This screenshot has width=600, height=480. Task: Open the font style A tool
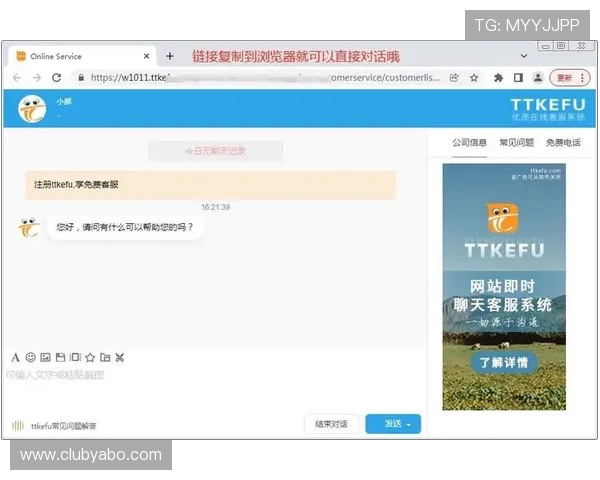tap(15, 358)
